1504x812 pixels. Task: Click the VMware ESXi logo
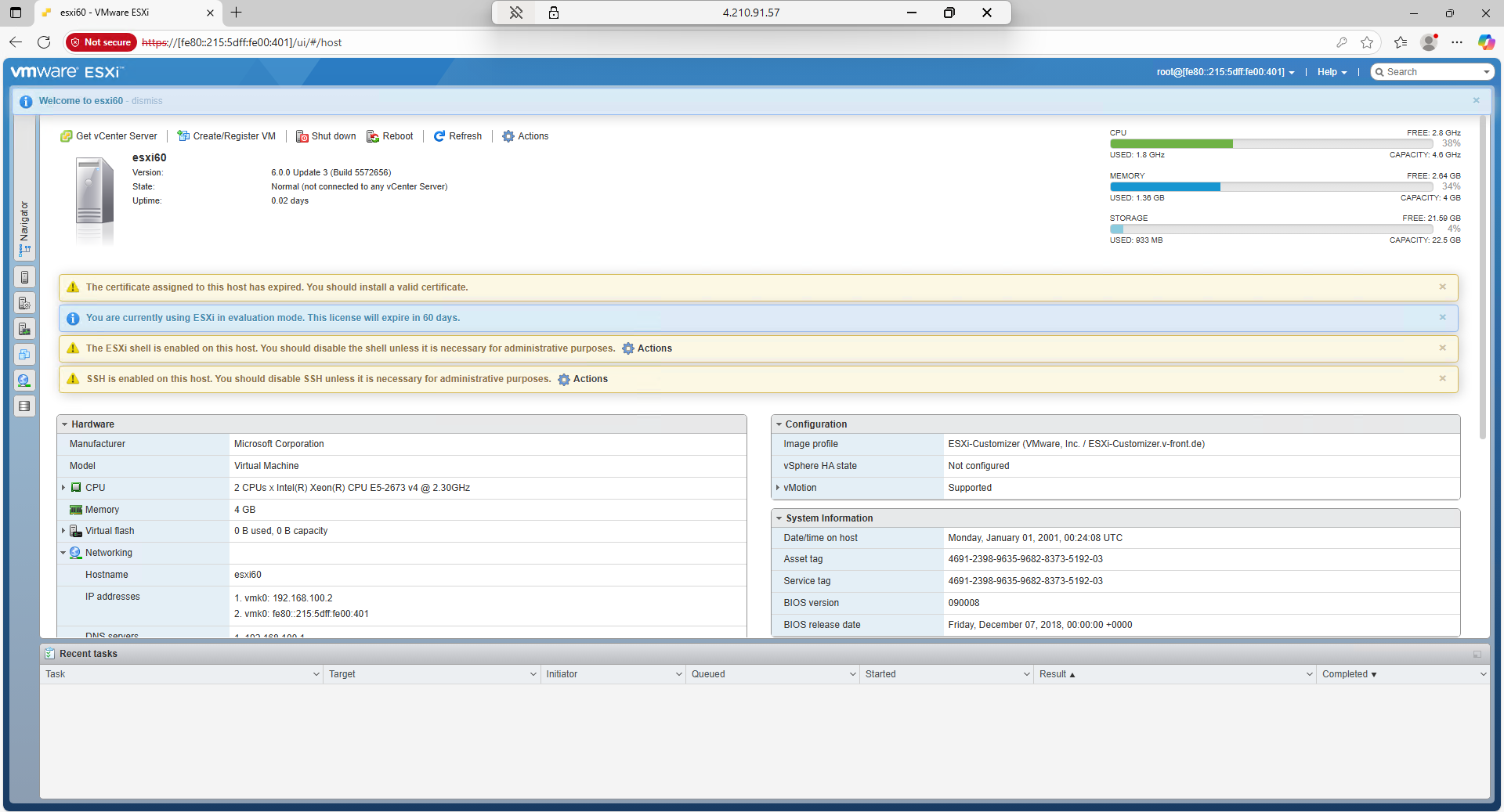click(67, 72)
